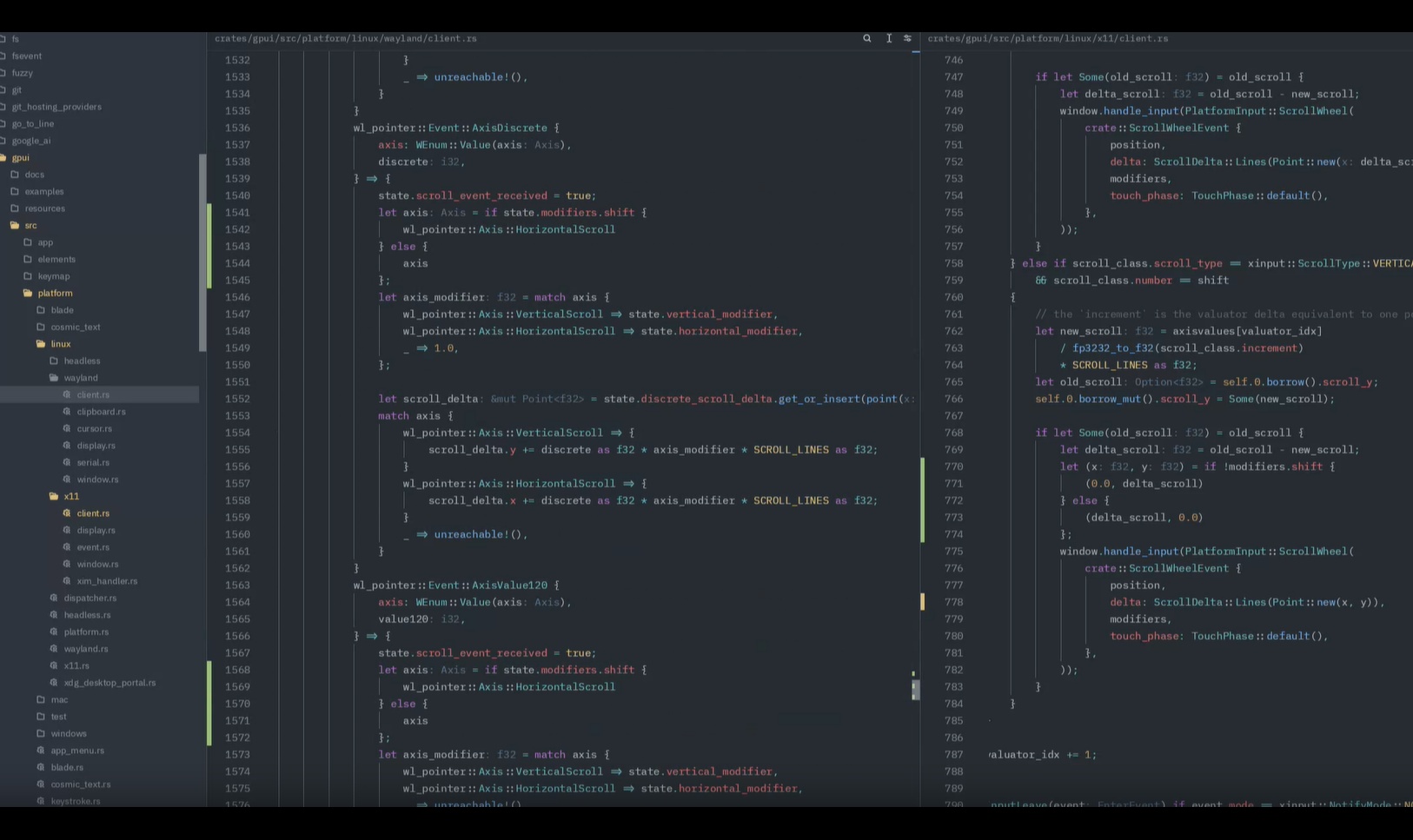Open cosmic_text.rs file in the tree
1413x840 pixels.
81,784
